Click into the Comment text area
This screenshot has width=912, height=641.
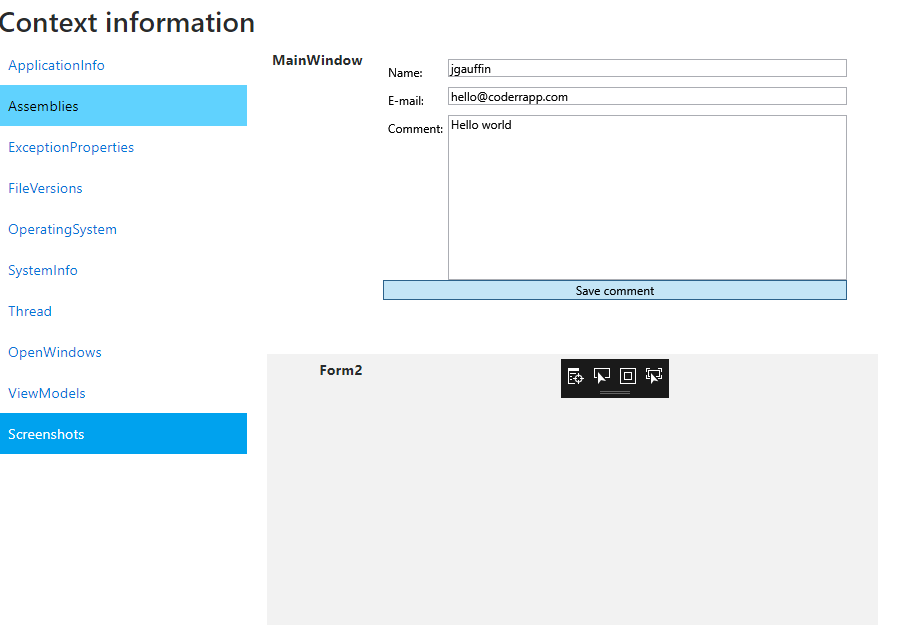(x=647, y=197)
